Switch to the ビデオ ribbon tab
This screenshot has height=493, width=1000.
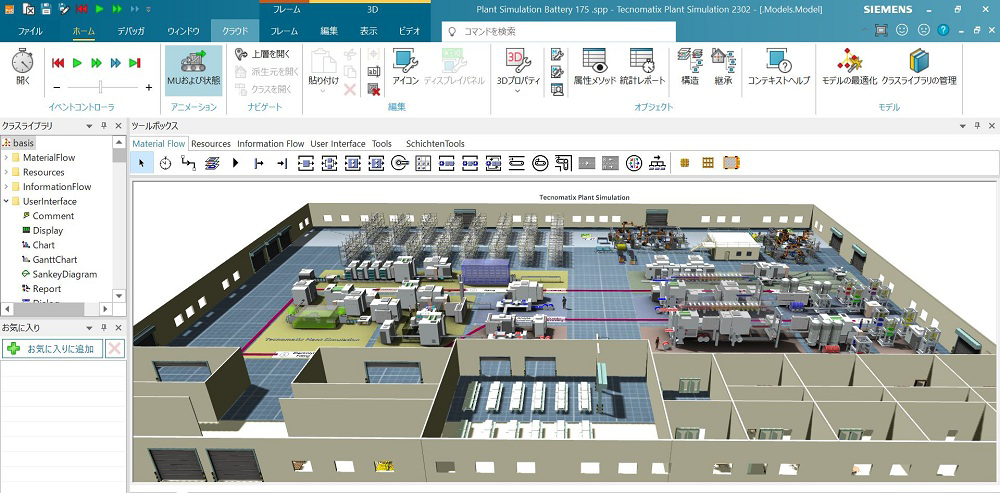coord(409,31)
